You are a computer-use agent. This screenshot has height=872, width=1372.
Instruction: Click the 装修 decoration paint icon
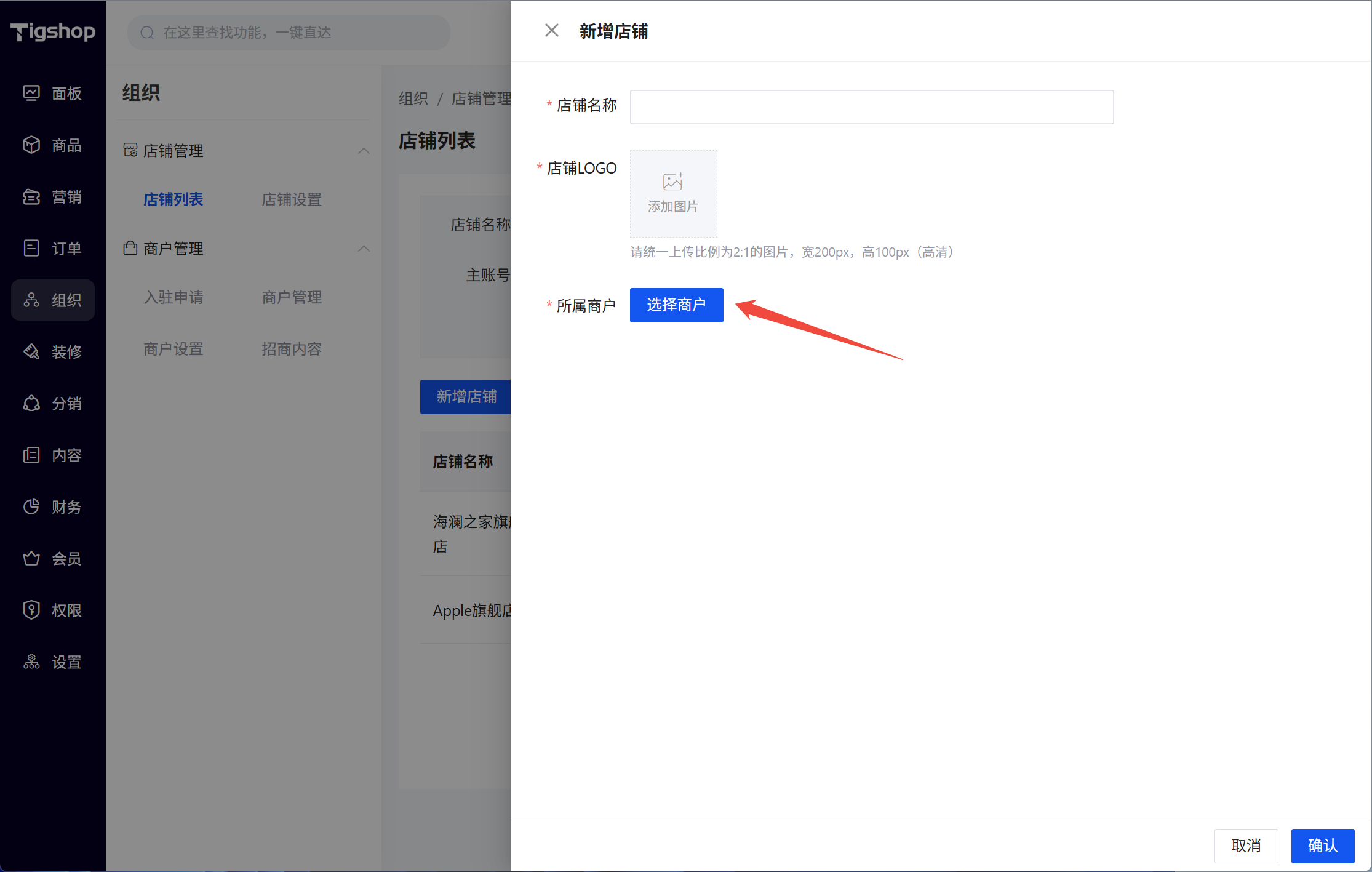[x=31, y=351]
